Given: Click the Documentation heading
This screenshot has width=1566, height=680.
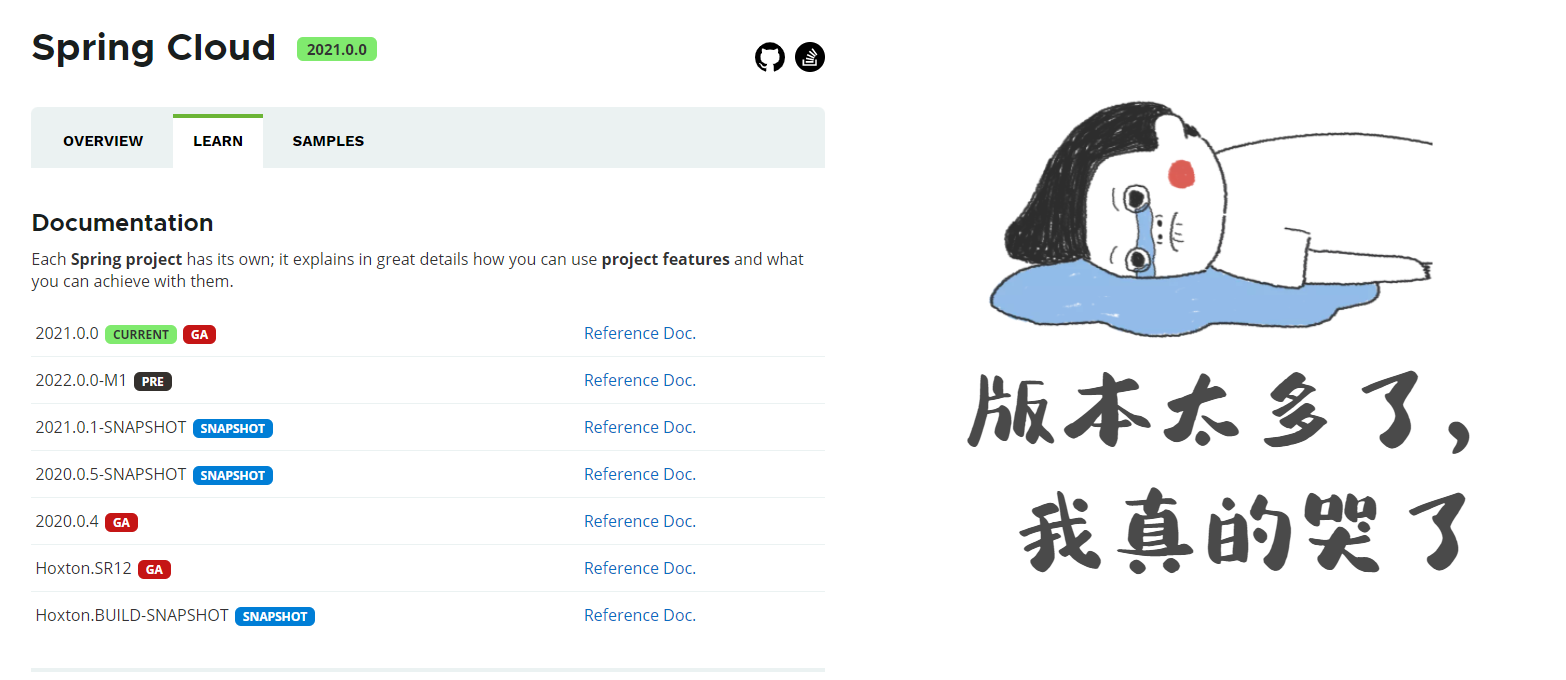Looking at the screenshot, I should pyautogui.click(x=122, y=222).
